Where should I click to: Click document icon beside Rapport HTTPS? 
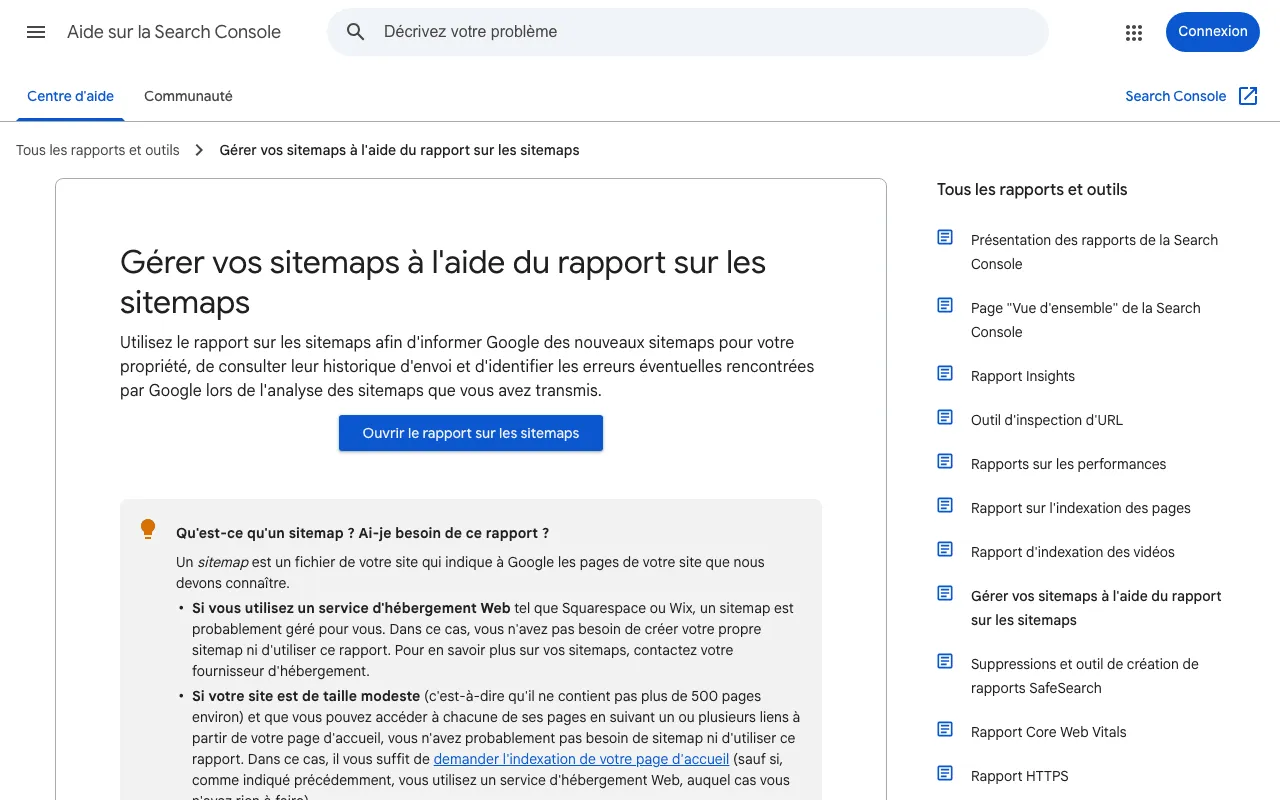coord(945,773)
